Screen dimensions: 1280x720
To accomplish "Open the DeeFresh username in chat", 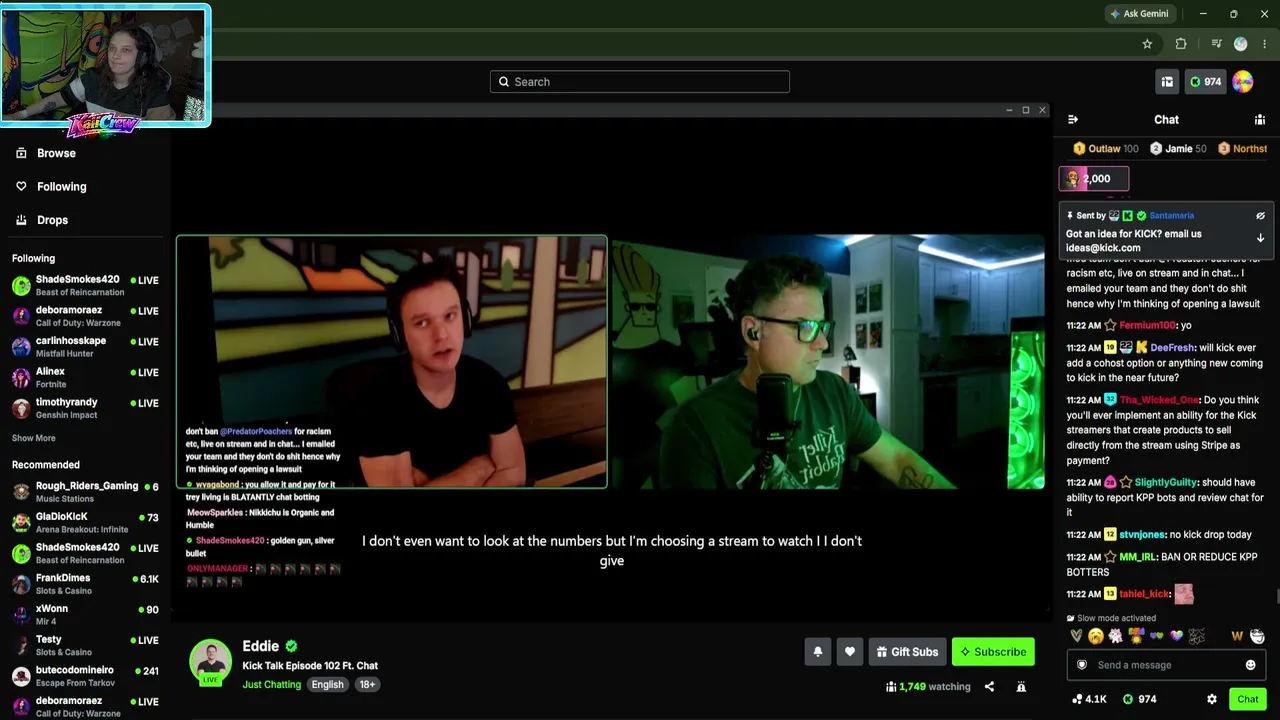I will pyautogui.click(x=1172, y=348).
